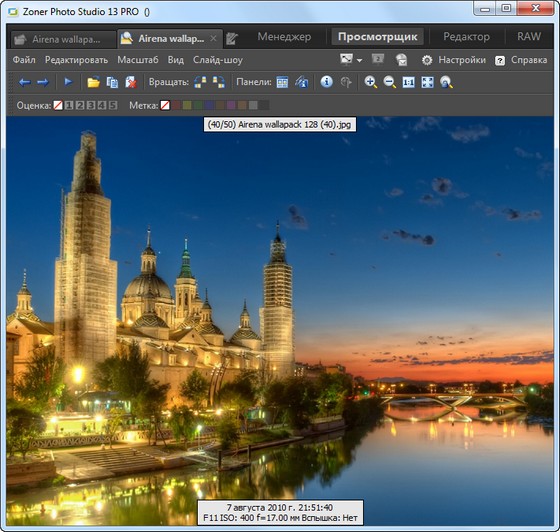The image size is (560, 532).
Task: Open Настройки settings
Action: tap(462, 60)
